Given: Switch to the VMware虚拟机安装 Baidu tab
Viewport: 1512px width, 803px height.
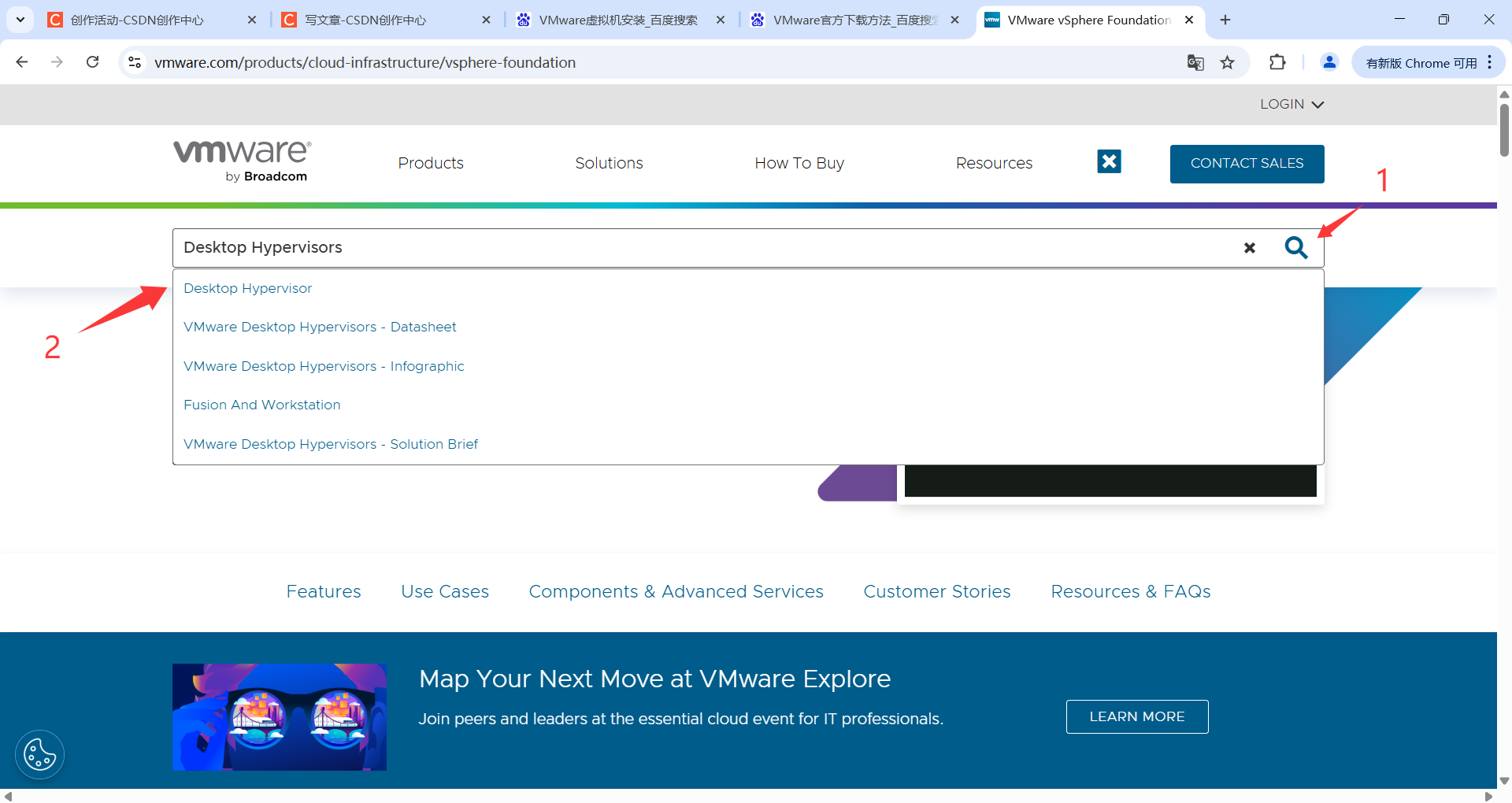Looking at the screenshot, I should 618,20.
